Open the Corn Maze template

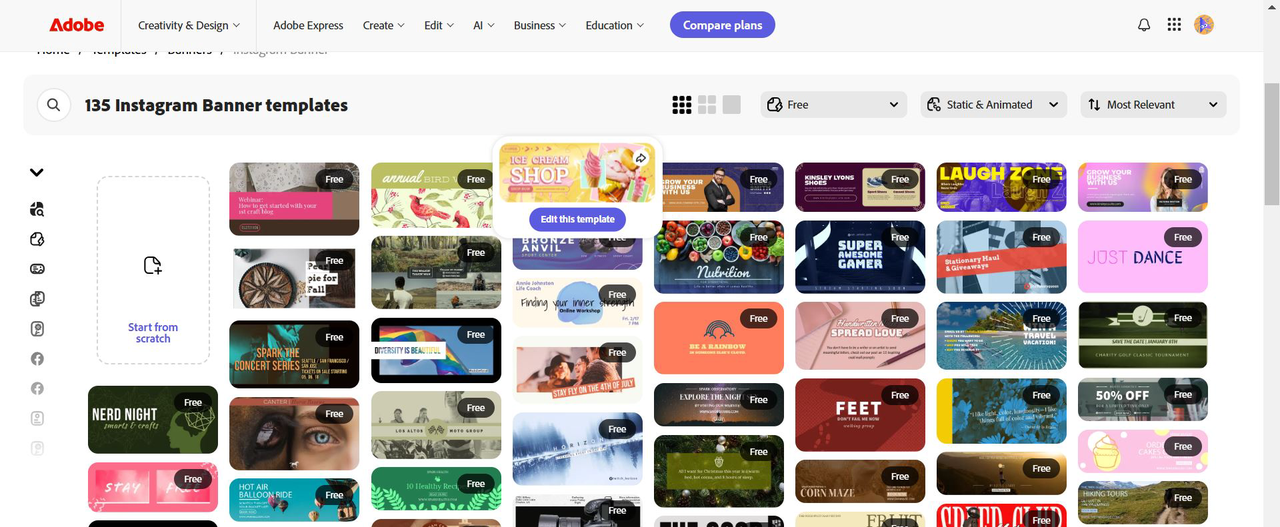coord(860,481)
